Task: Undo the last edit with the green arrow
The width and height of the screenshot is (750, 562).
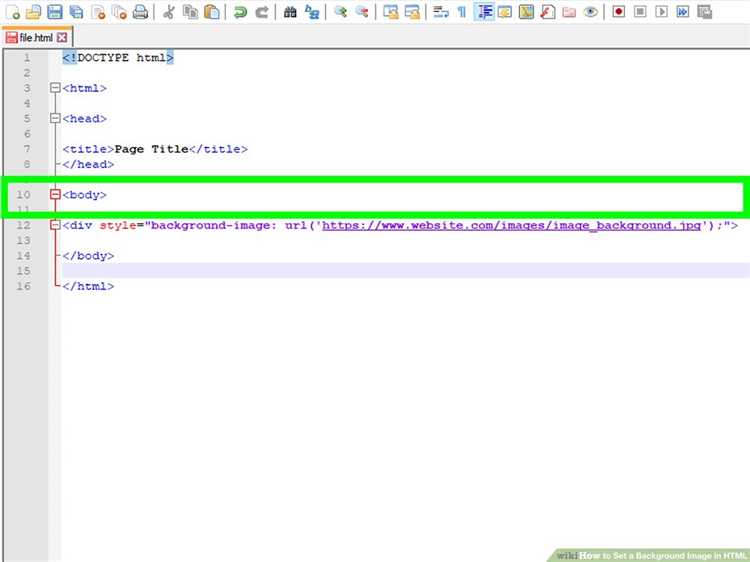Action: [240, 12]
